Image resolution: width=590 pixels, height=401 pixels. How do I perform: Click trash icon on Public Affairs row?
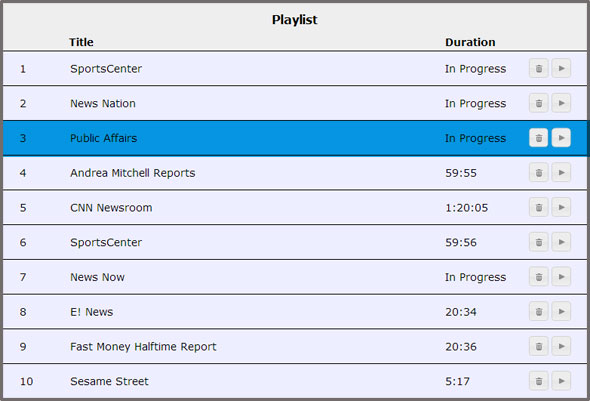[538, 138]
